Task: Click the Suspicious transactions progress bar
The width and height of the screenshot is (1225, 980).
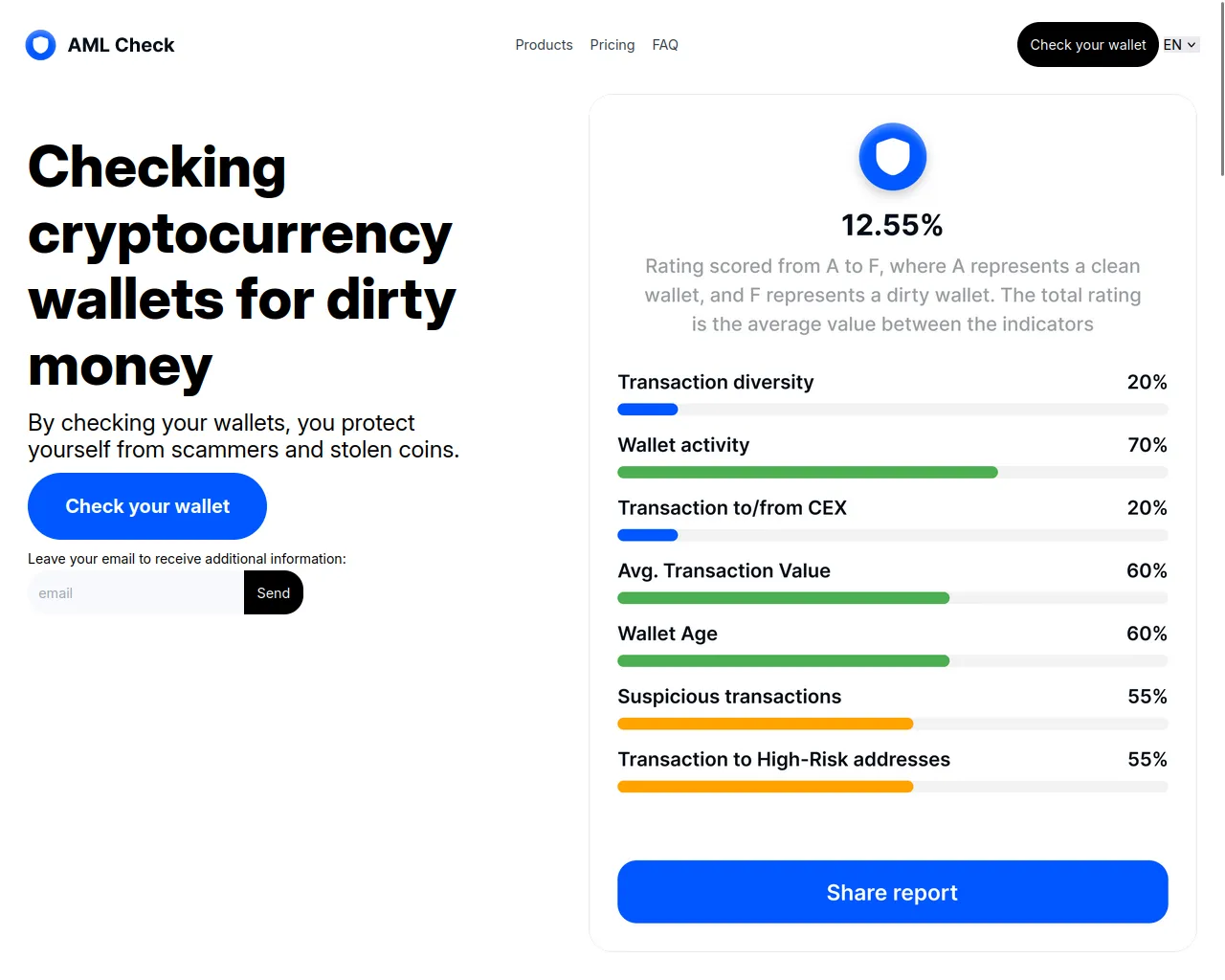Action: (x=892, y=724)
